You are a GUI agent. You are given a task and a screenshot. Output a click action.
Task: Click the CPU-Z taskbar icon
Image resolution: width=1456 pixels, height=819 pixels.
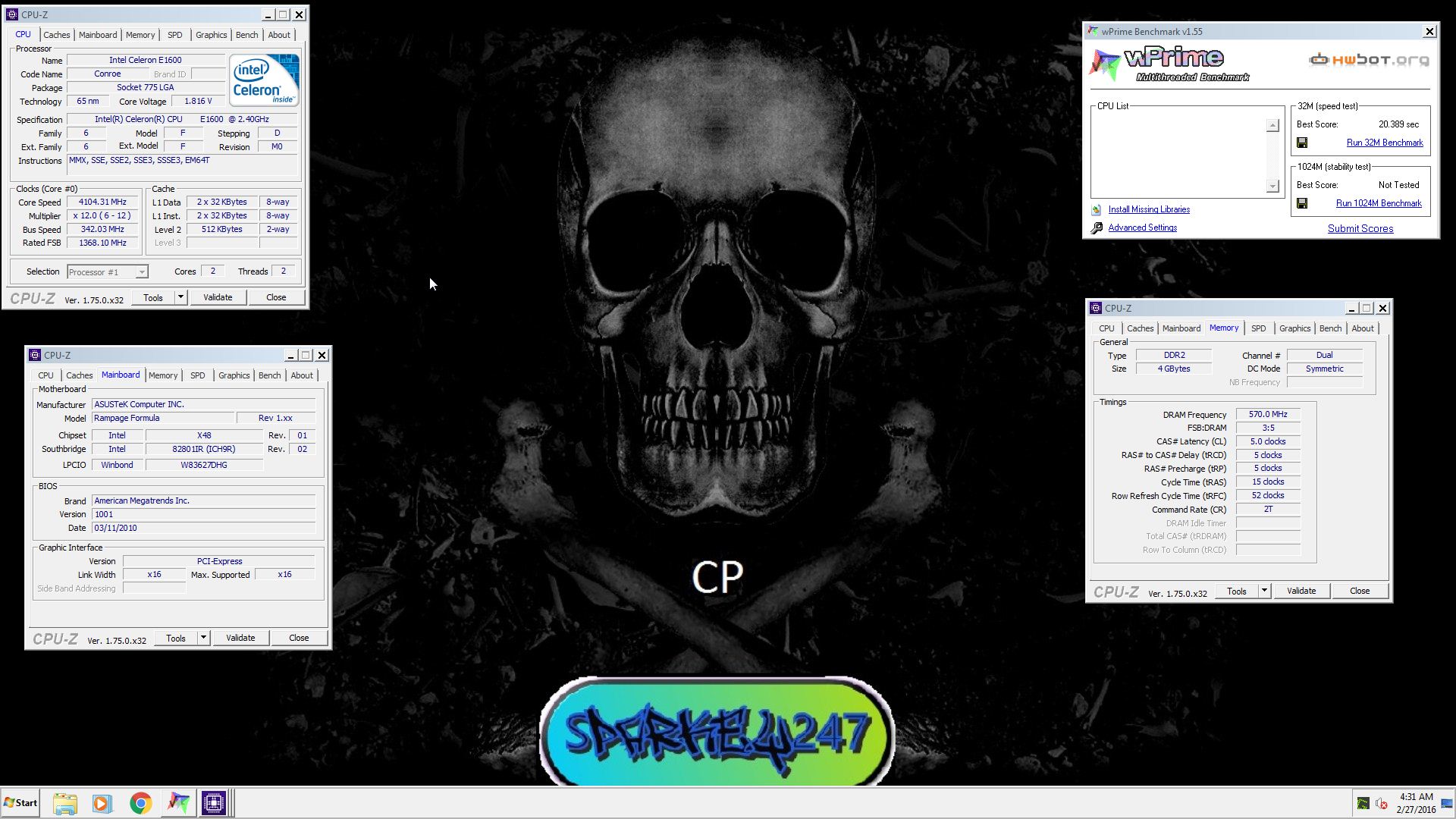214,803
